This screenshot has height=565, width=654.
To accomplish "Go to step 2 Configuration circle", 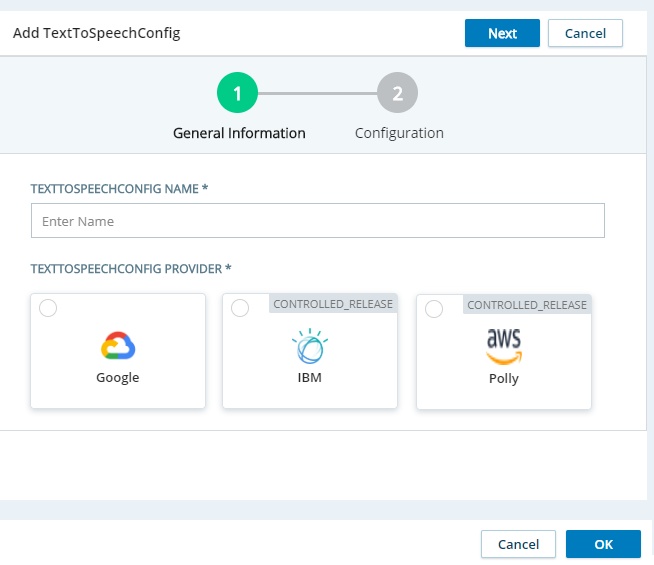I will [397, 93].
